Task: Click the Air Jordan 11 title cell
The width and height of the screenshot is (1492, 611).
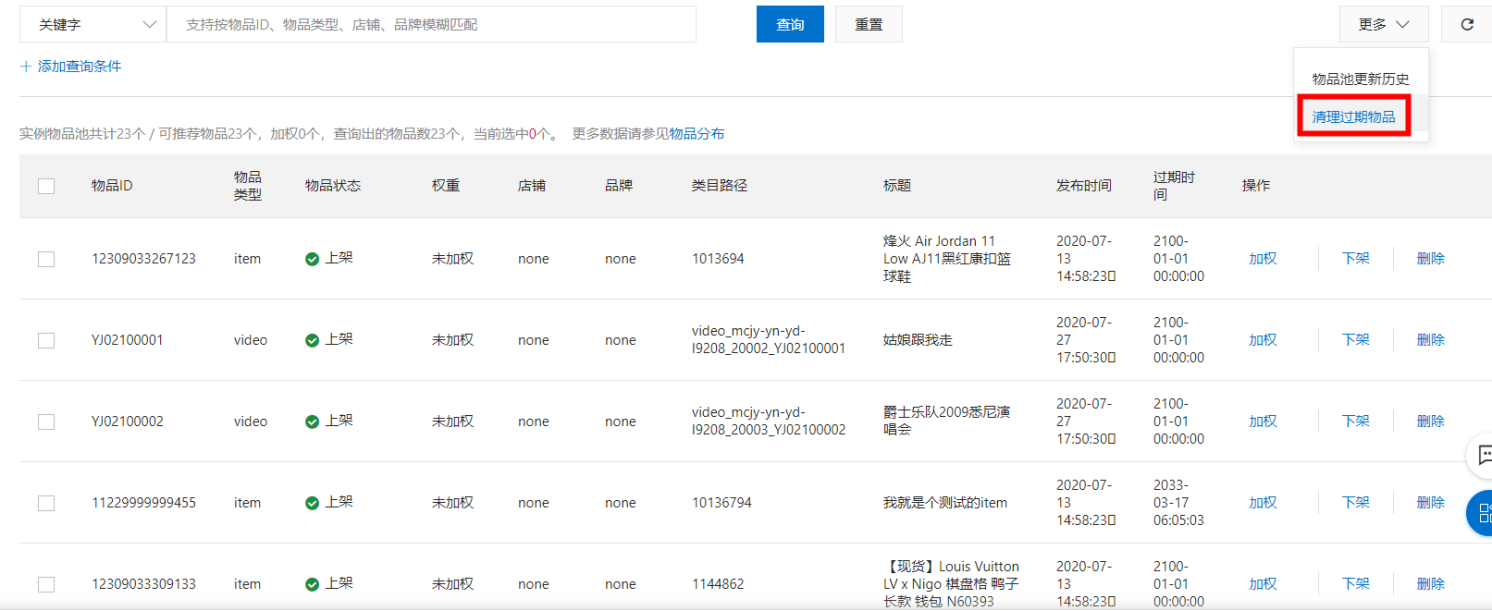Action: click(x=947, y=259)
